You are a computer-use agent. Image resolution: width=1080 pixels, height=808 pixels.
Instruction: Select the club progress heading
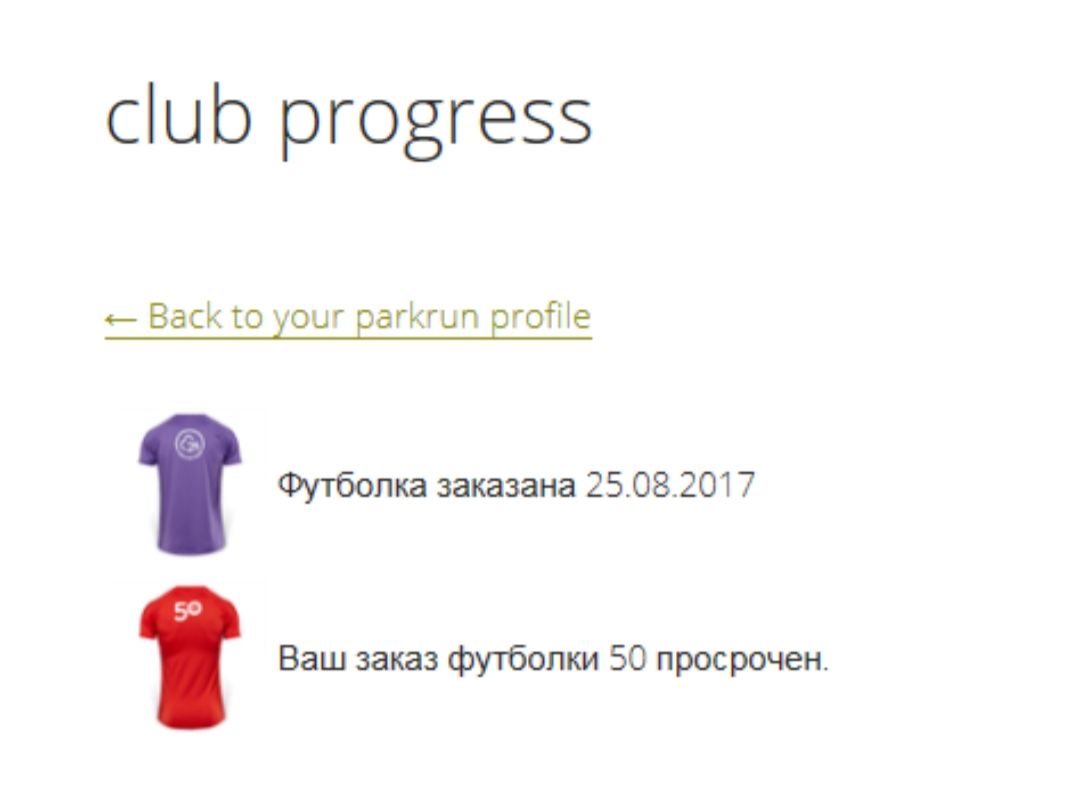click(349, 119)
